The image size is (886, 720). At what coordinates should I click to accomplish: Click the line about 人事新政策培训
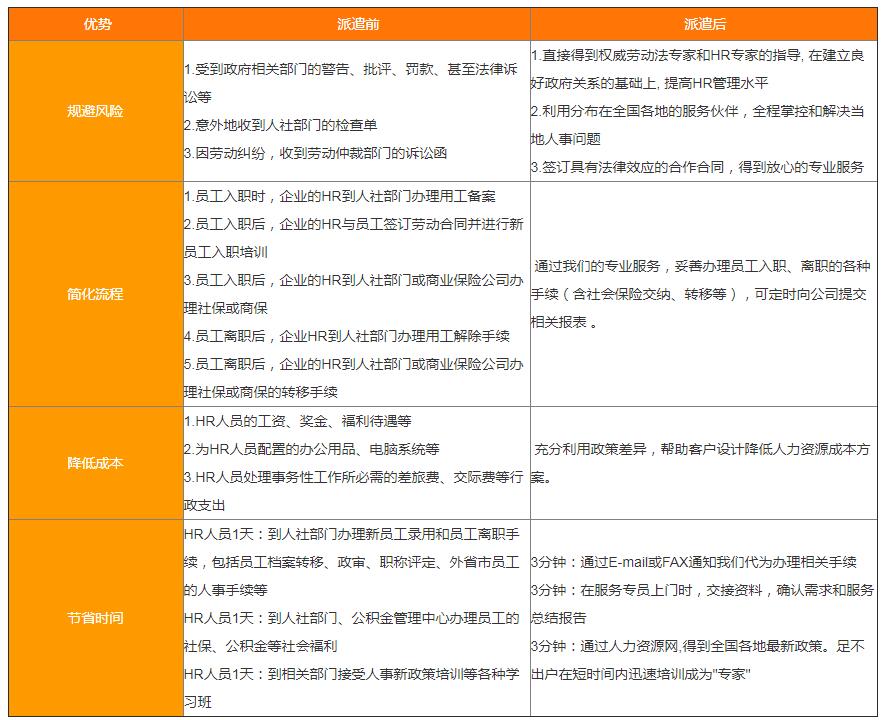click(352, 674)
